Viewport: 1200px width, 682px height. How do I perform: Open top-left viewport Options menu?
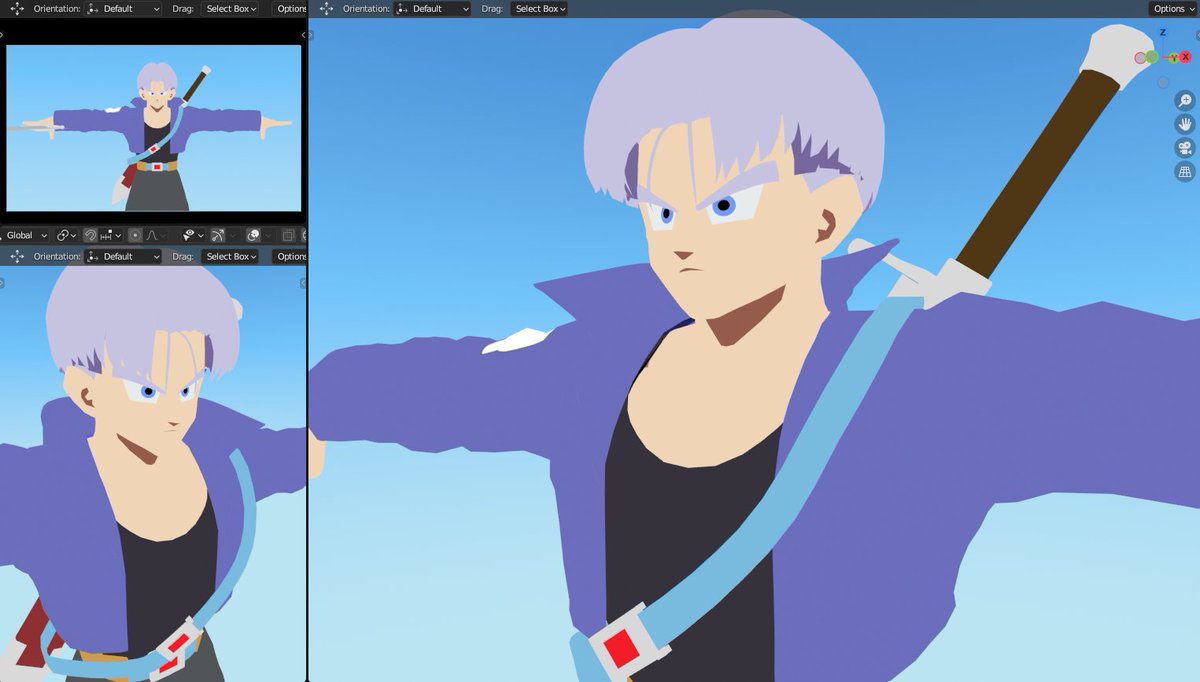click(290, 8)
